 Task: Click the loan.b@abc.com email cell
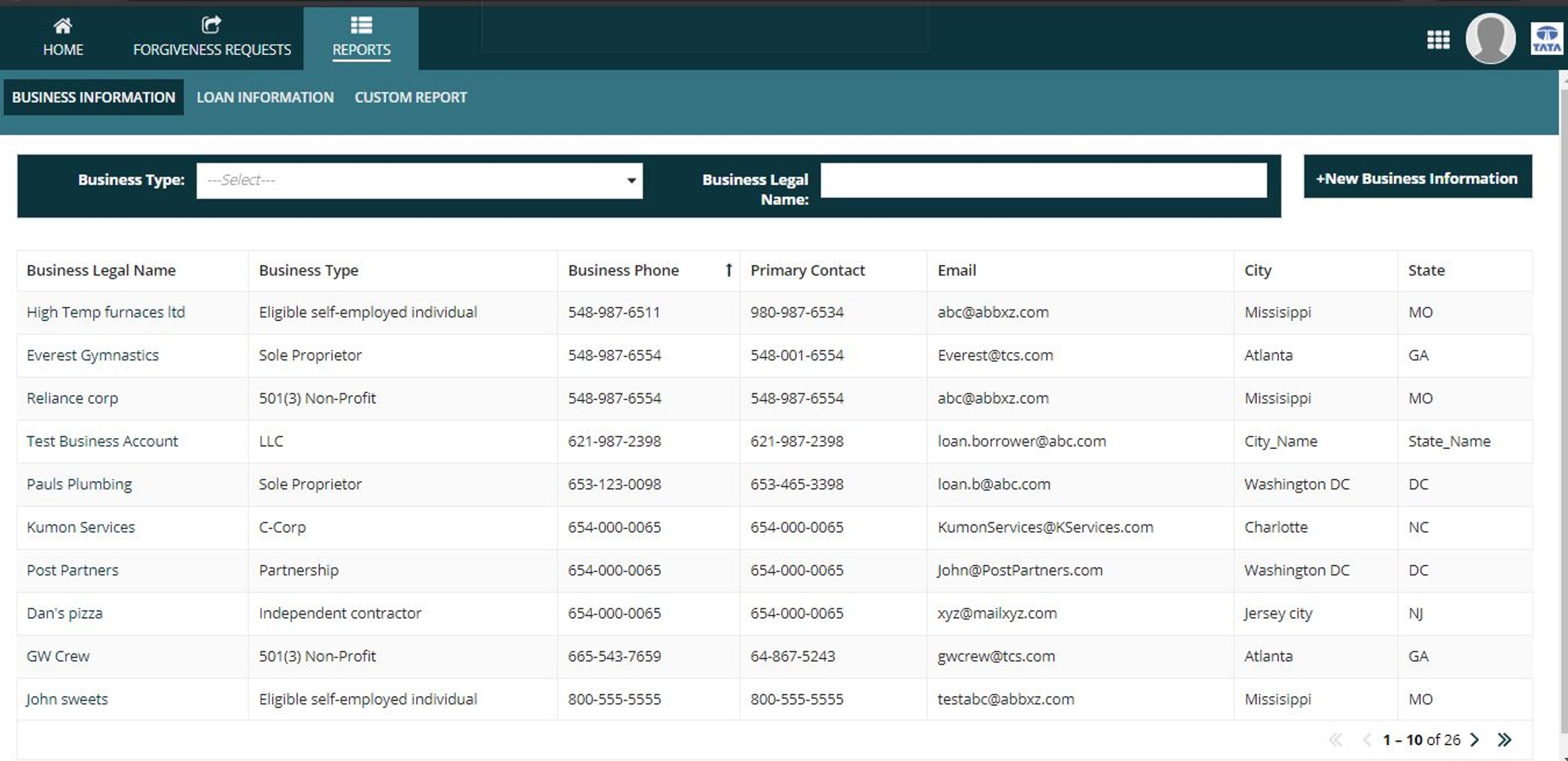coord(993,485)
